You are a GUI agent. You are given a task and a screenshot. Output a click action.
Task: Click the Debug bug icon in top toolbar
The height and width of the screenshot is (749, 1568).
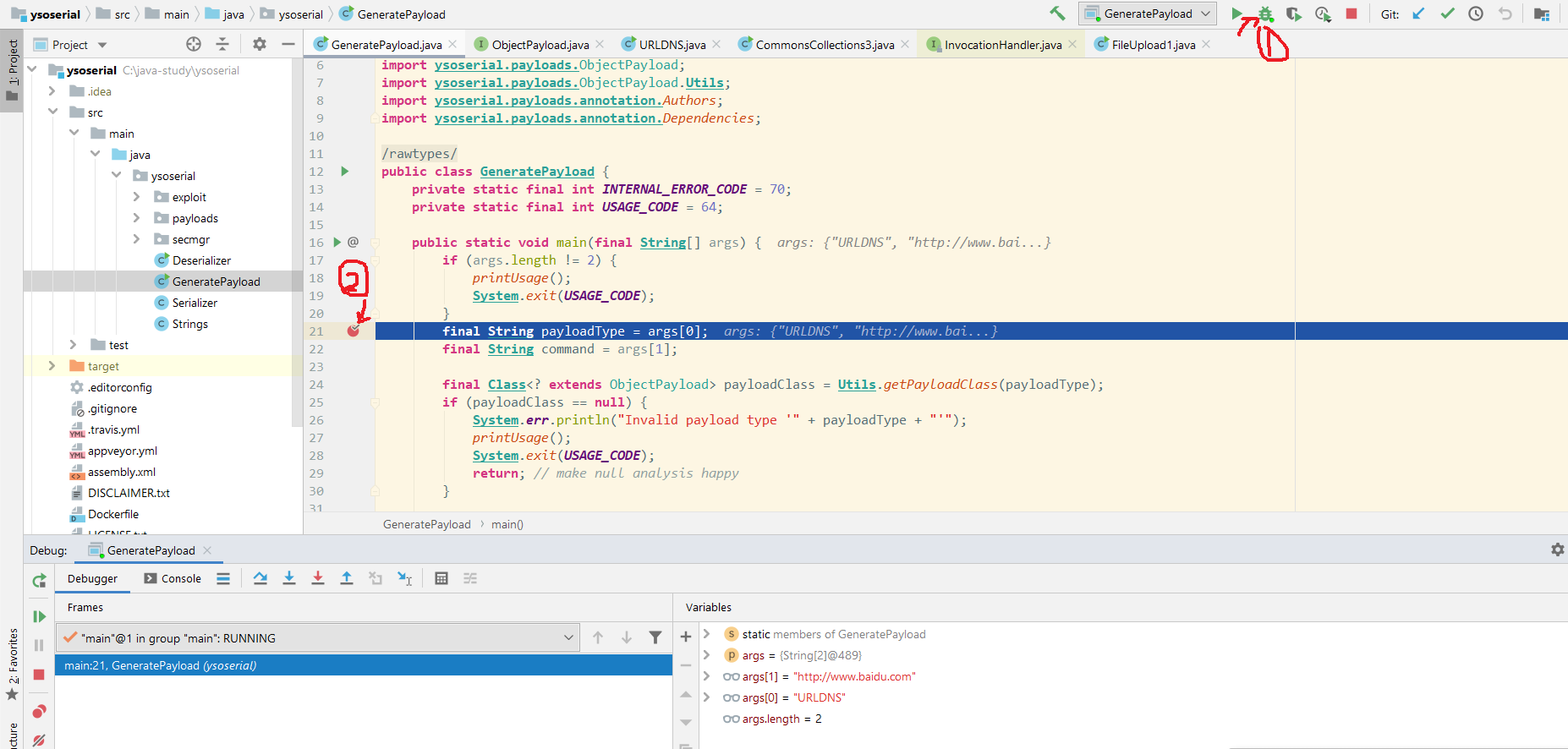point(1265,14)
